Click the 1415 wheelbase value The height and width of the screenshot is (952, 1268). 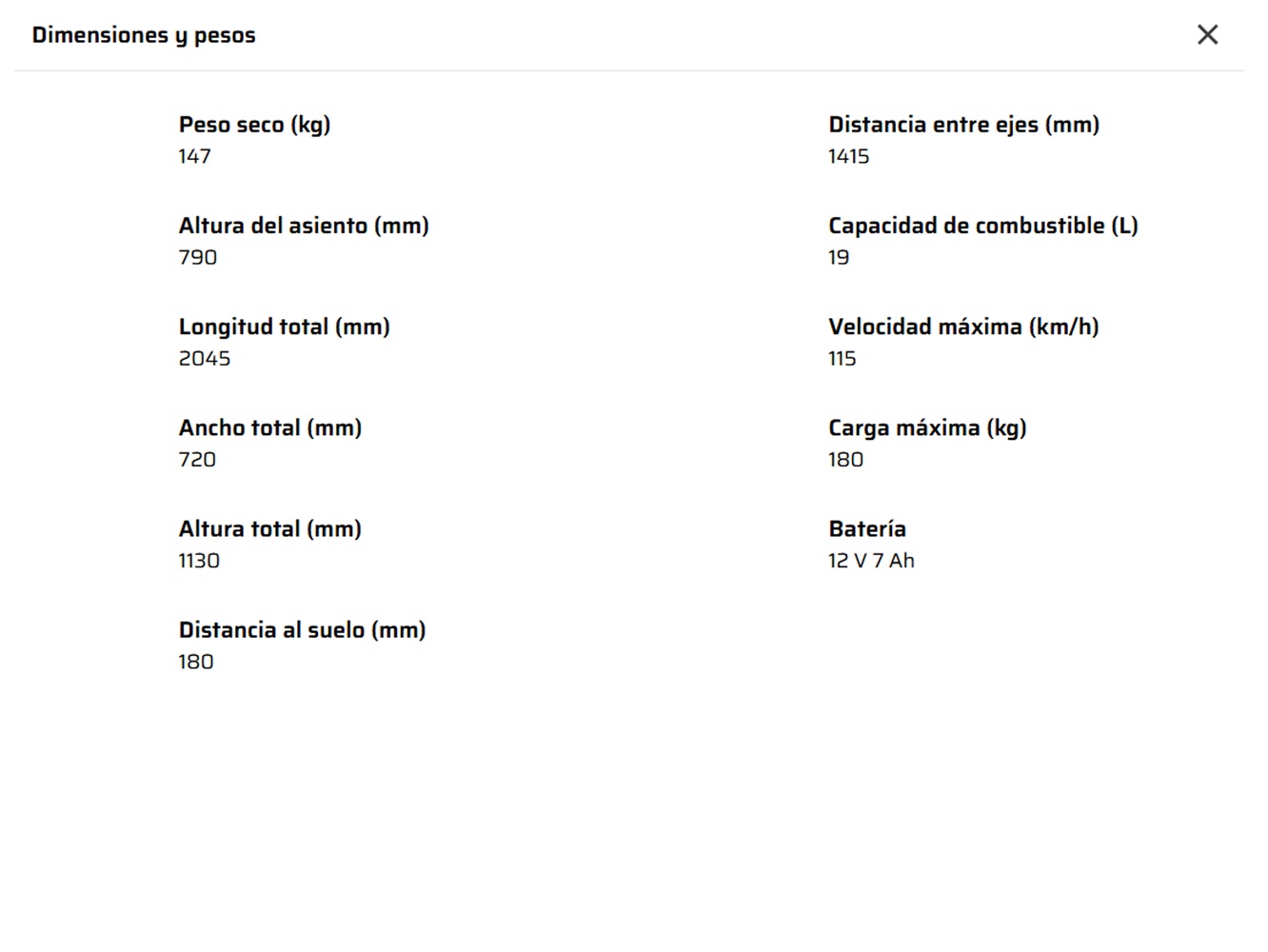pos(848,156)
